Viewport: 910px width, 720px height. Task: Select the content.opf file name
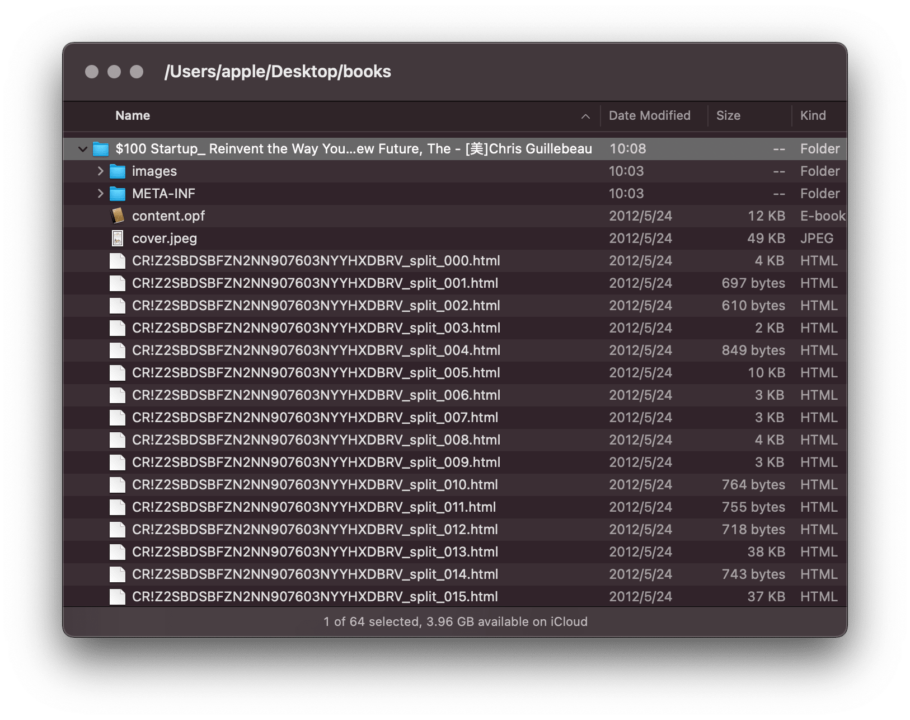[x=168, y=216]
